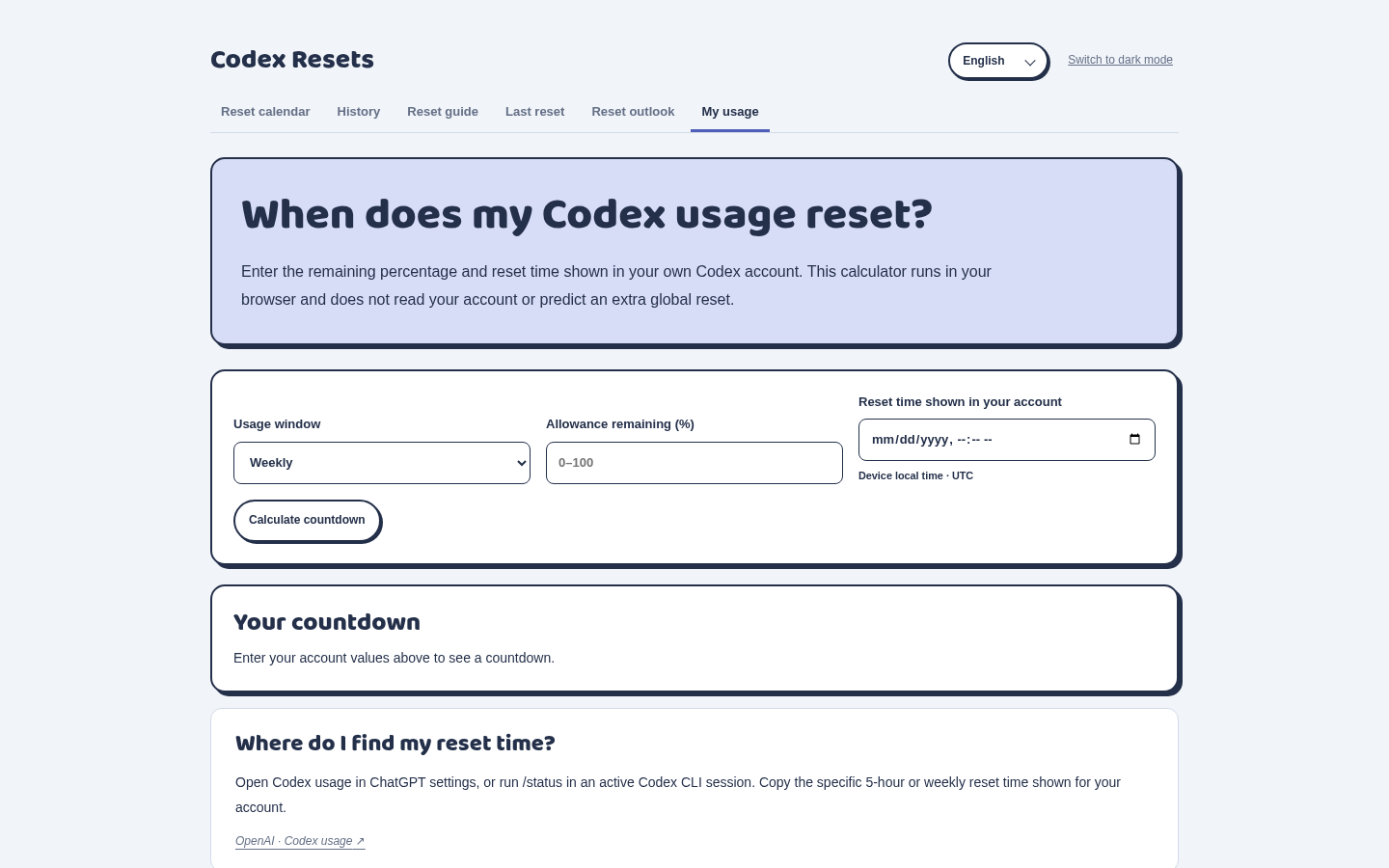
Task: Select the My usage tab
Action: coord(730,112)
